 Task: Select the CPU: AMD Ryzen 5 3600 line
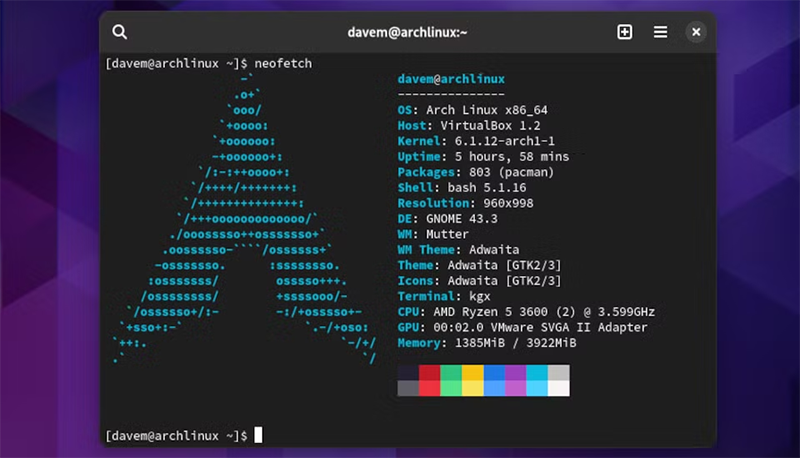[526, 312]
